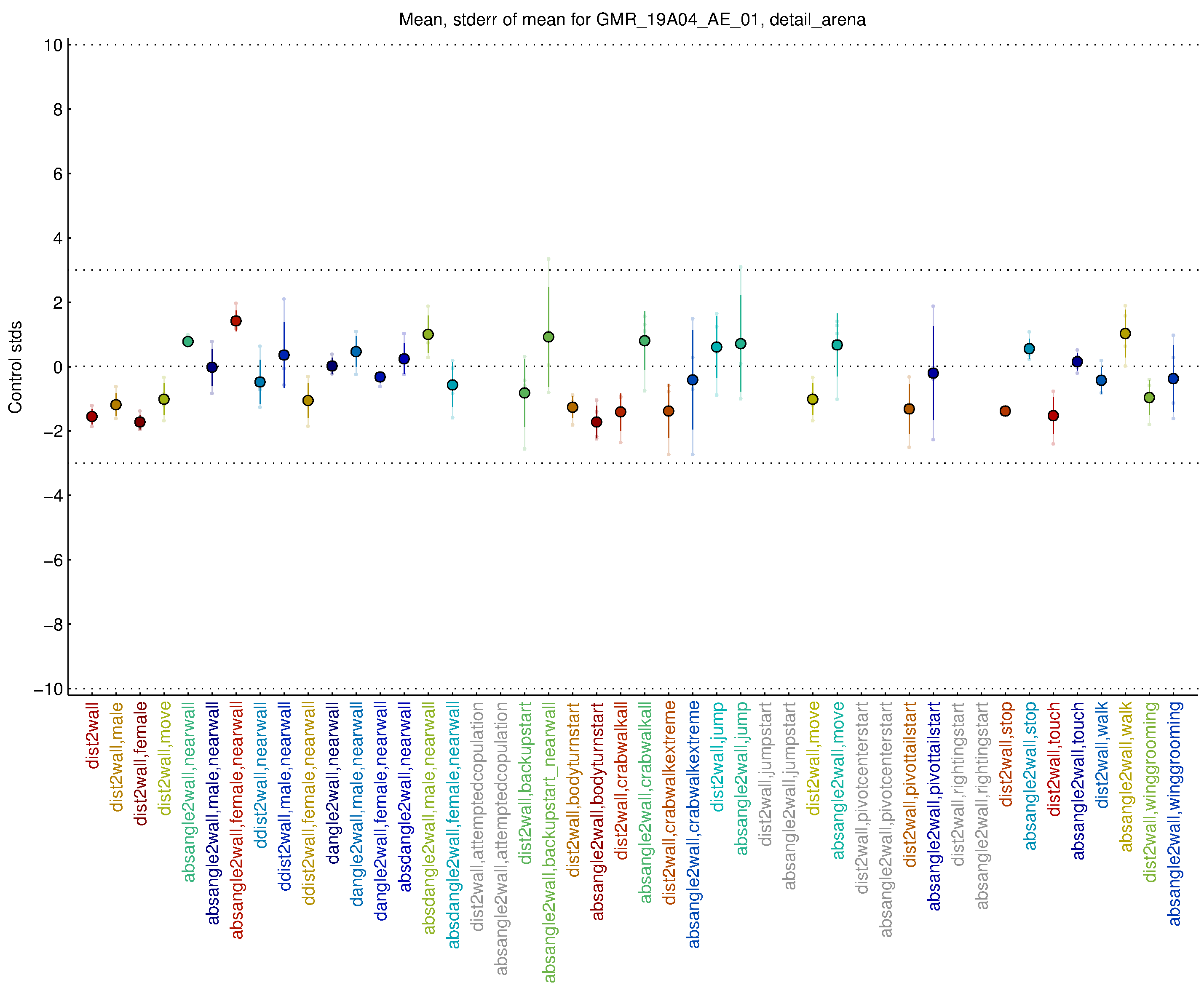Screen dimensions: 1204x988
Task: Click the 'absangle2wall,stop' x-axis label
Action: coord(1029,776)
